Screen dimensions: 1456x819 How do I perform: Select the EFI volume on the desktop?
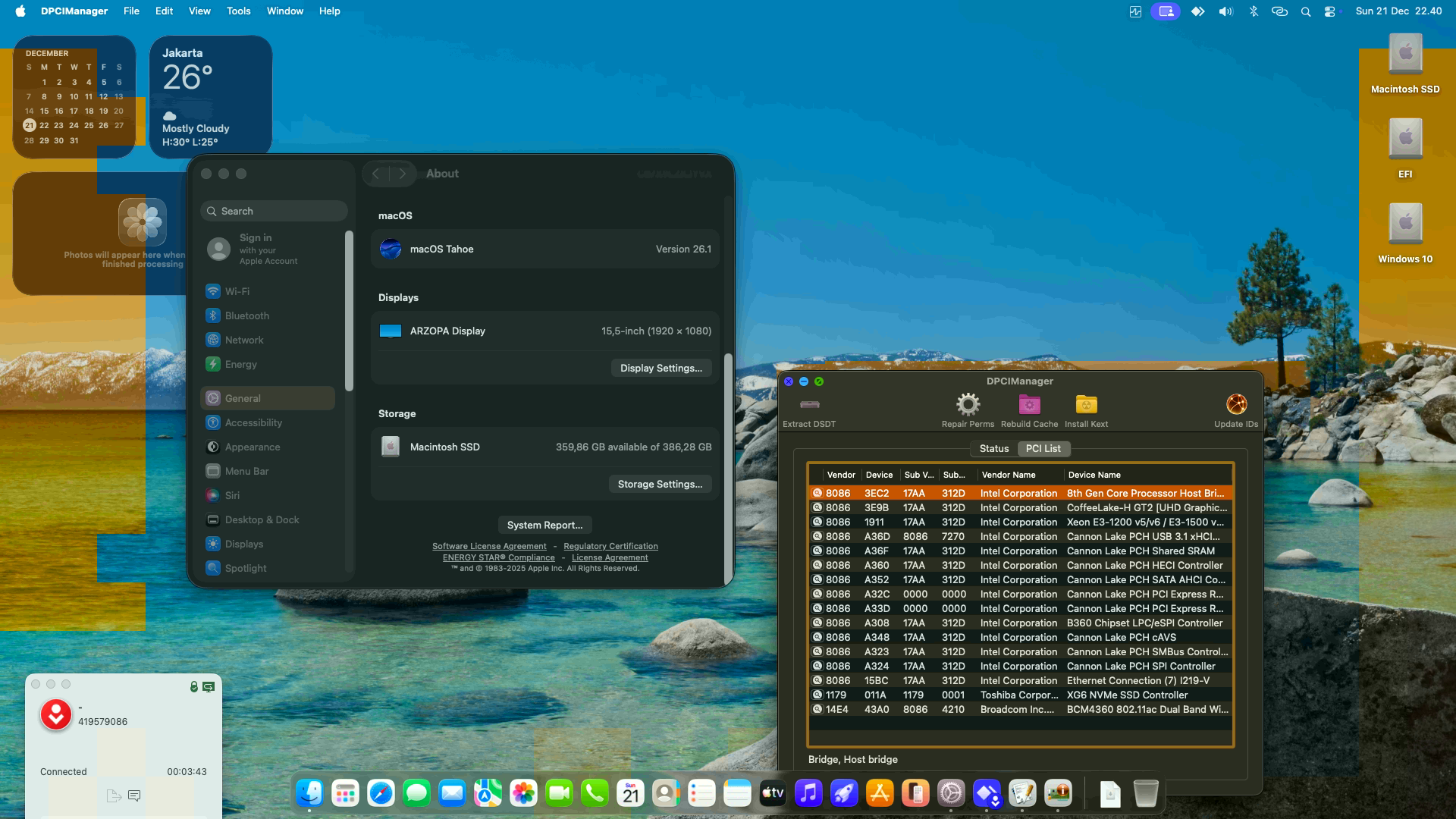[1405, 149]
